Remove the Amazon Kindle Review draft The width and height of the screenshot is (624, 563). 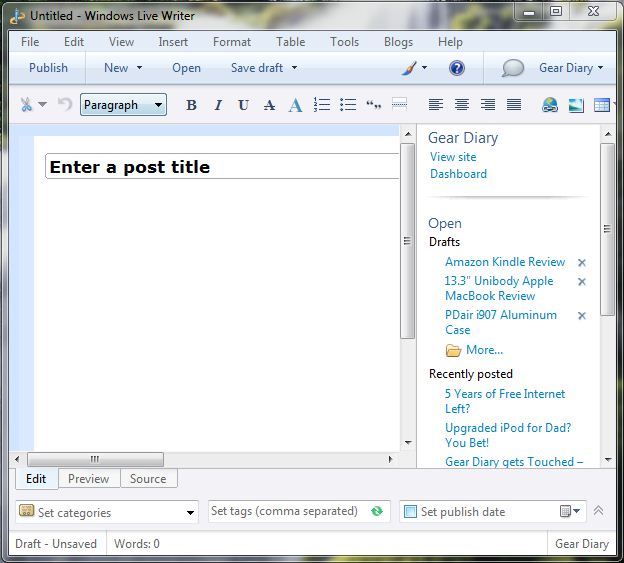(x=582, y=263)
